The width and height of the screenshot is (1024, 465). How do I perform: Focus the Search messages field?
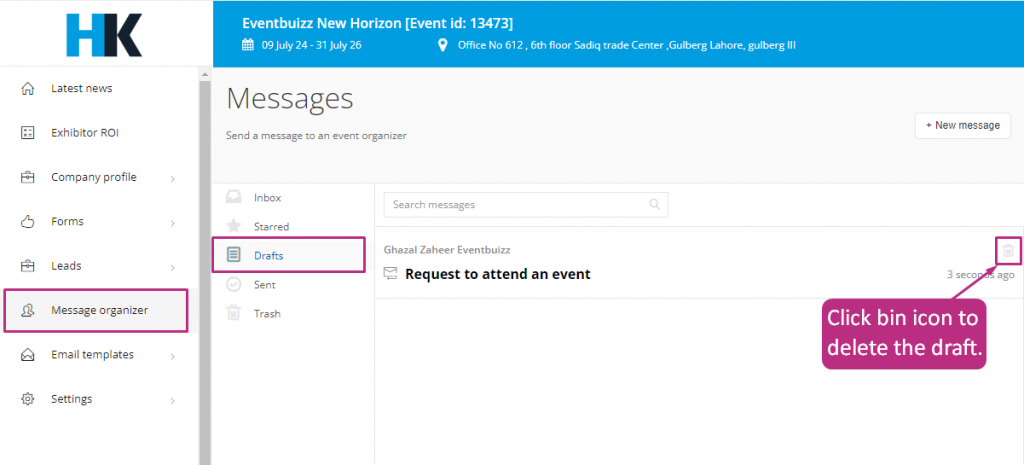[x=526, y=204]
